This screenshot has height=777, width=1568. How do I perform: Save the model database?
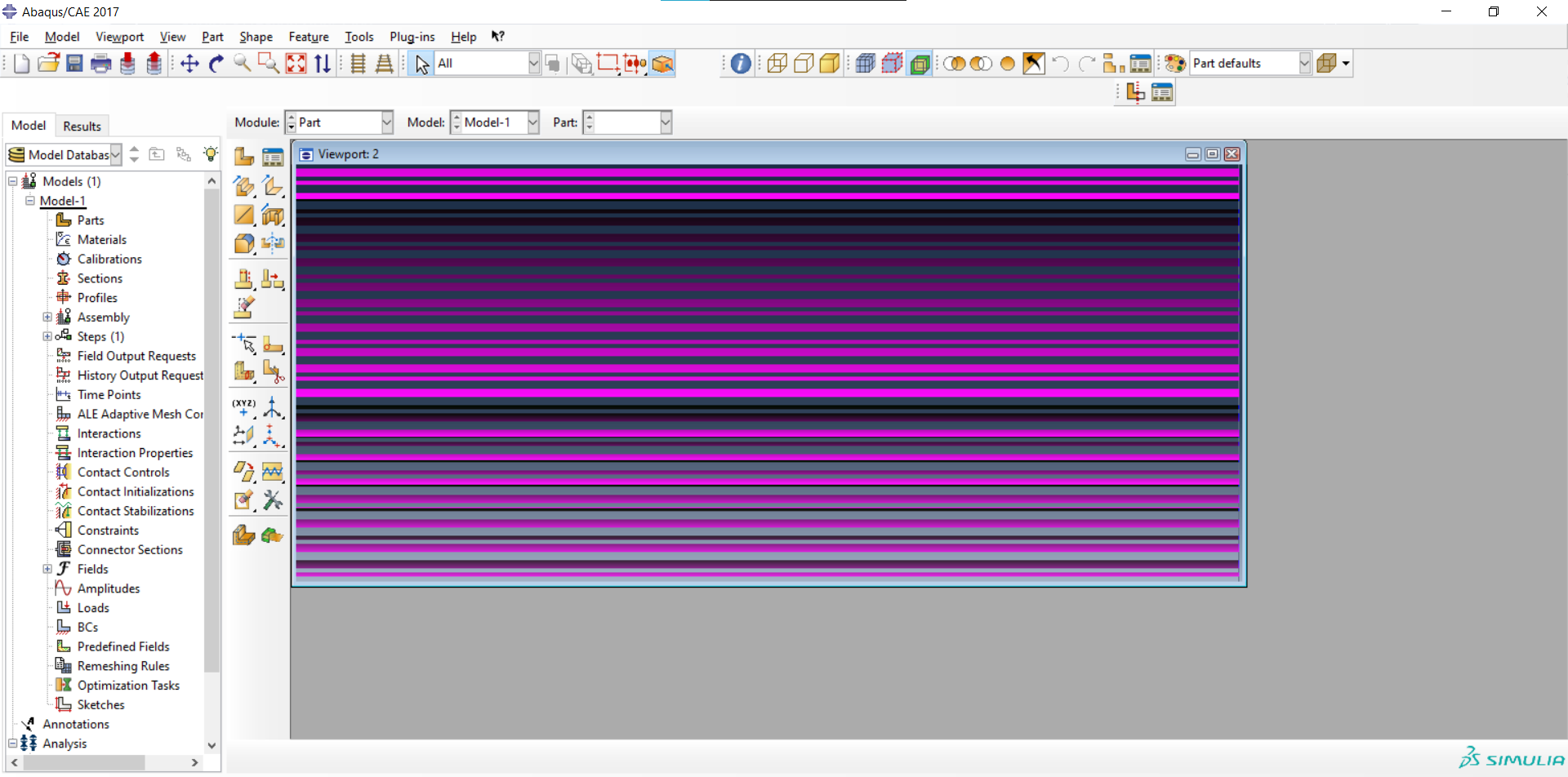click(x=74, y=64)
